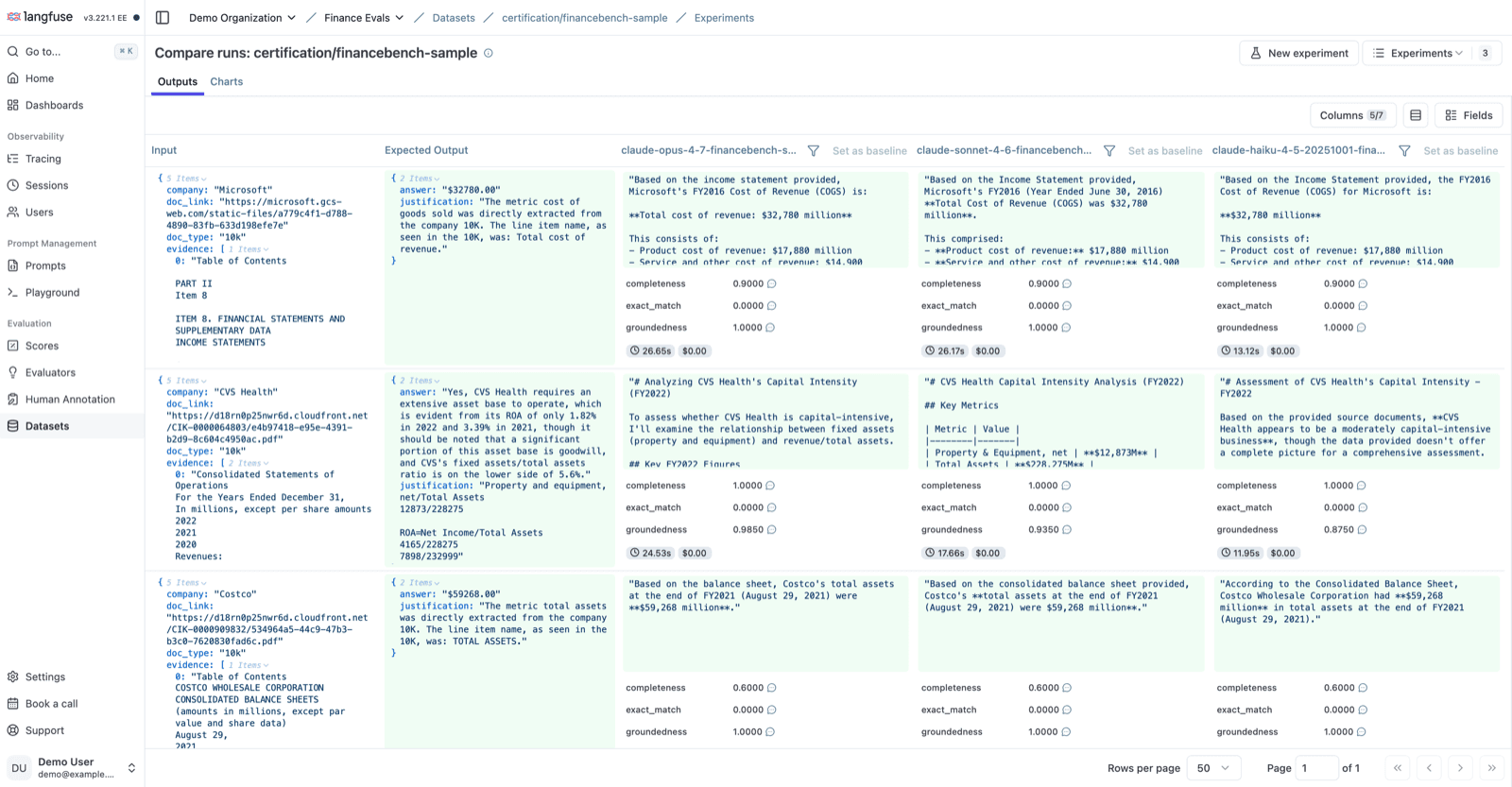This screenshot has height=787, width=1512.
Task: Click the Expected Output column header
Action: [426, 150]
